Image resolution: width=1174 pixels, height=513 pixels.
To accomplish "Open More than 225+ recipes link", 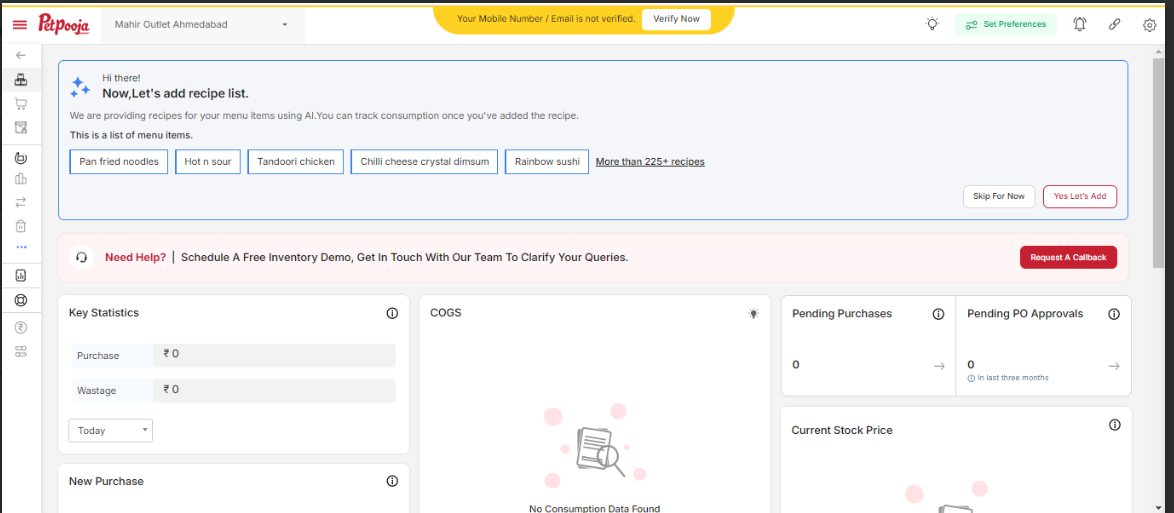I will pyautogui.click(x=650, y=162).
